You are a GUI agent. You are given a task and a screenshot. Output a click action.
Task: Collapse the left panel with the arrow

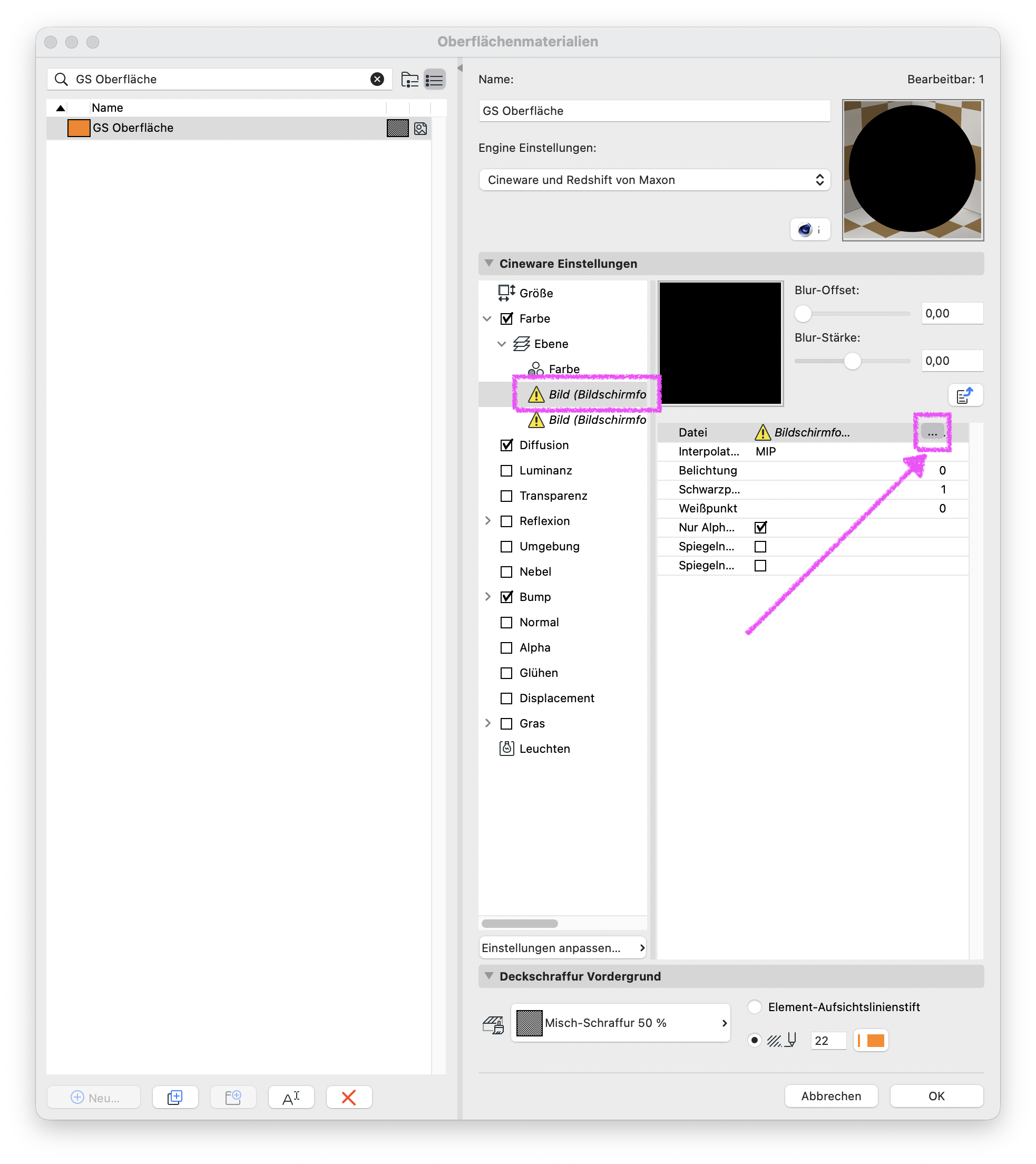pyautogui.click(x=460, y=69)
